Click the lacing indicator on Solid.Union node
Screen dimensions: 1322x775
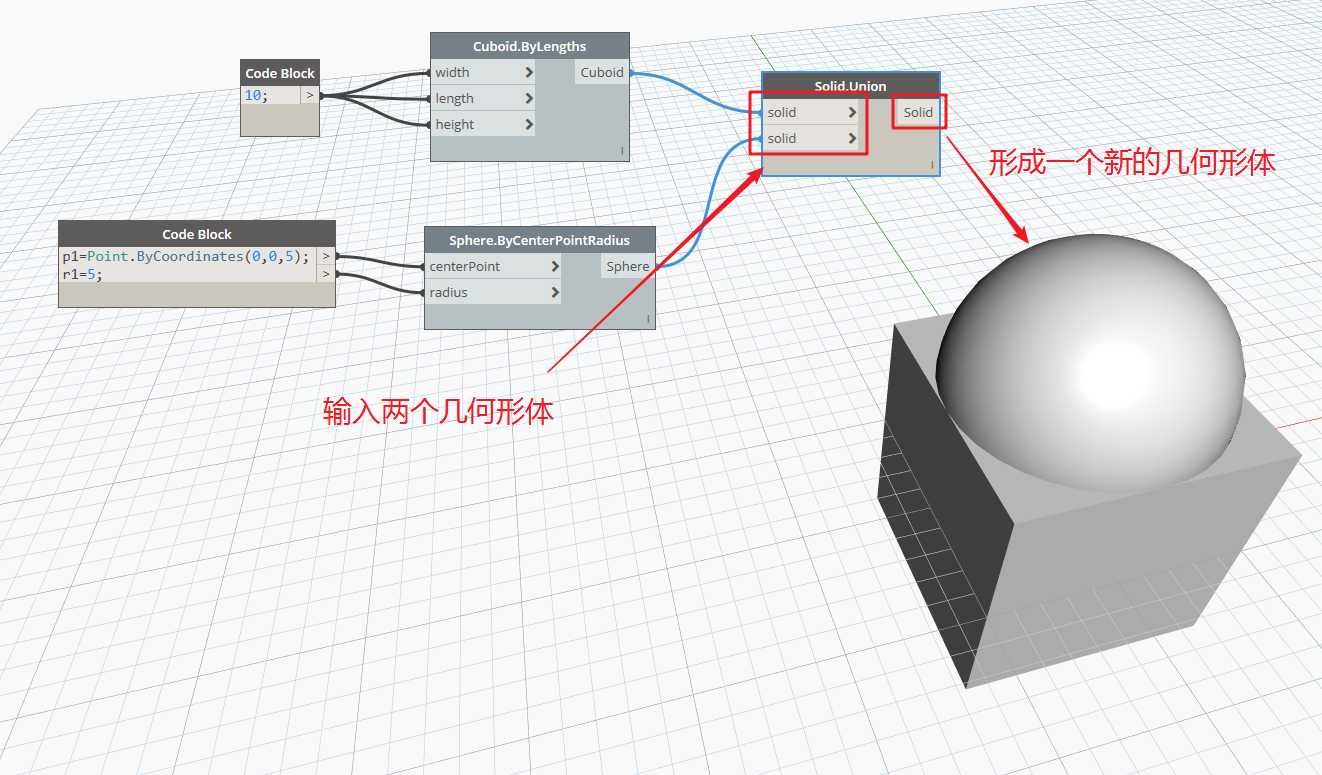(x=932, y=165)
